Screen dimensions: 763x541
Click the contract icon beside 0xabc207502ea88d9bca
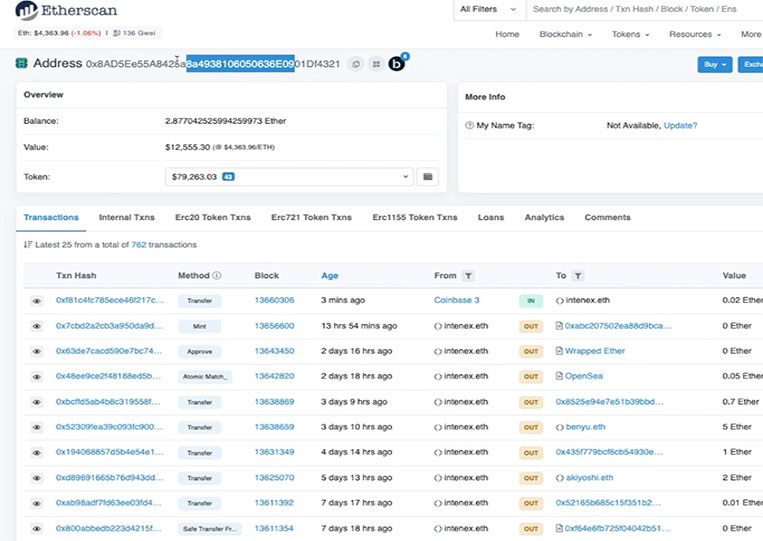[559, 325]
